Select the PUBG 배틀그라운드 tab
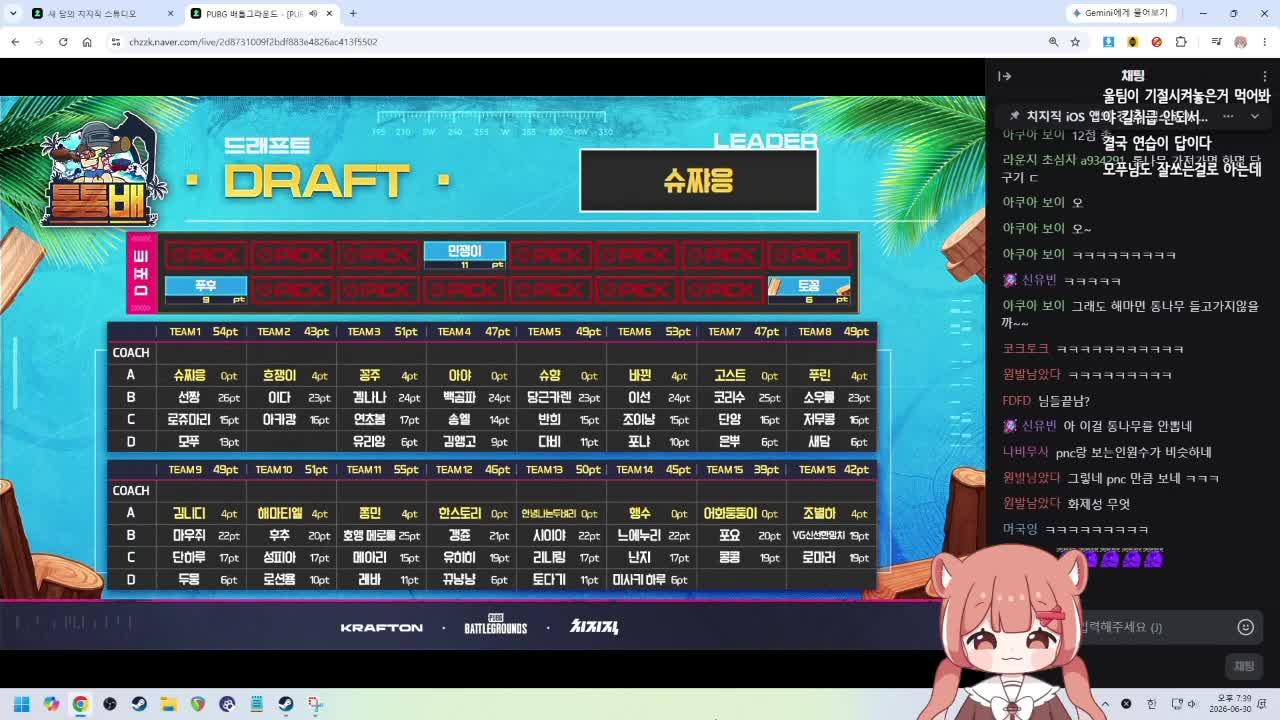1280x720 pixels. (x=254, y=14)
